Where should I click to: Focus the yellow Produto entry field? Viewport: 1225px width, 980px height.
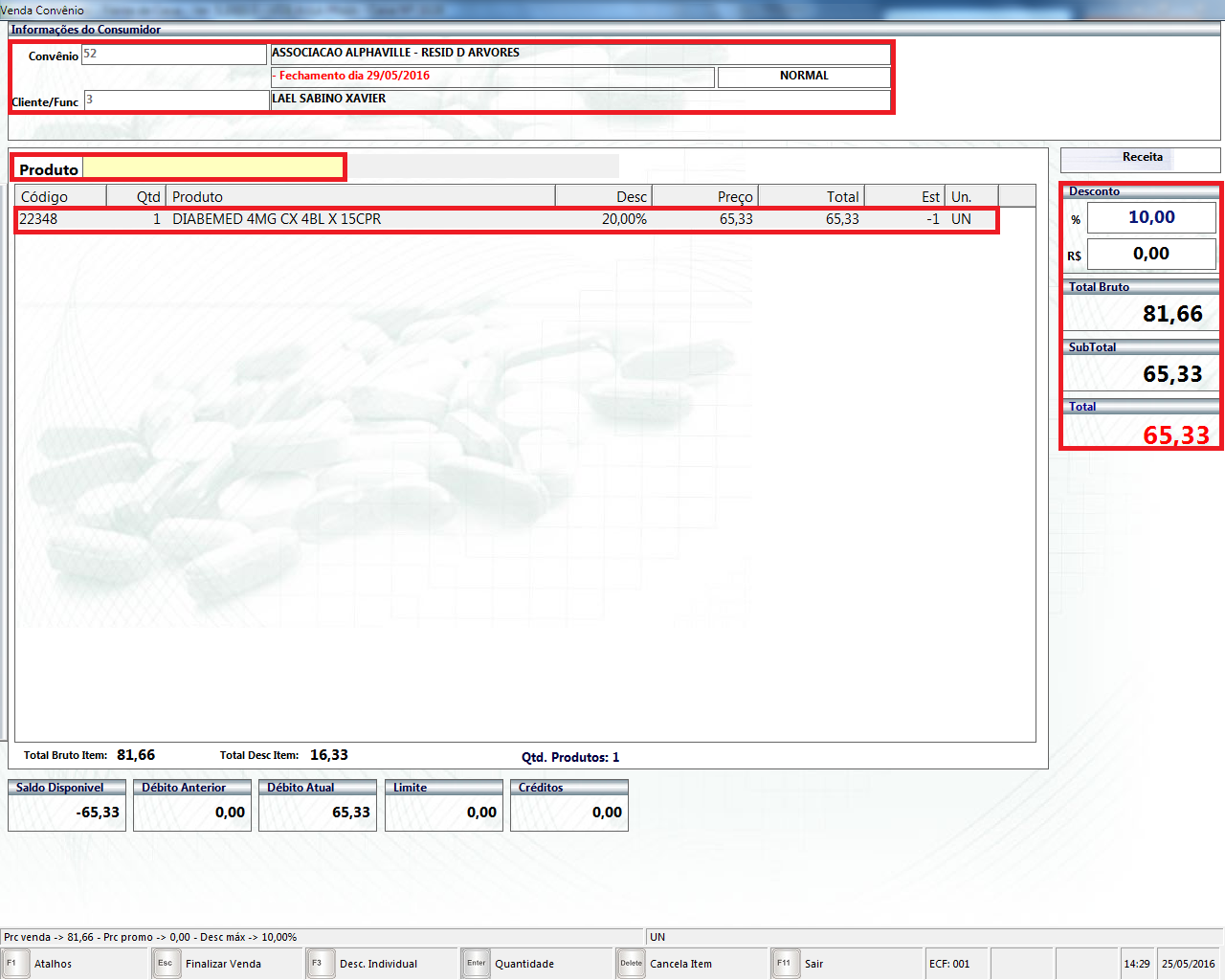click(x=212, y=168)
